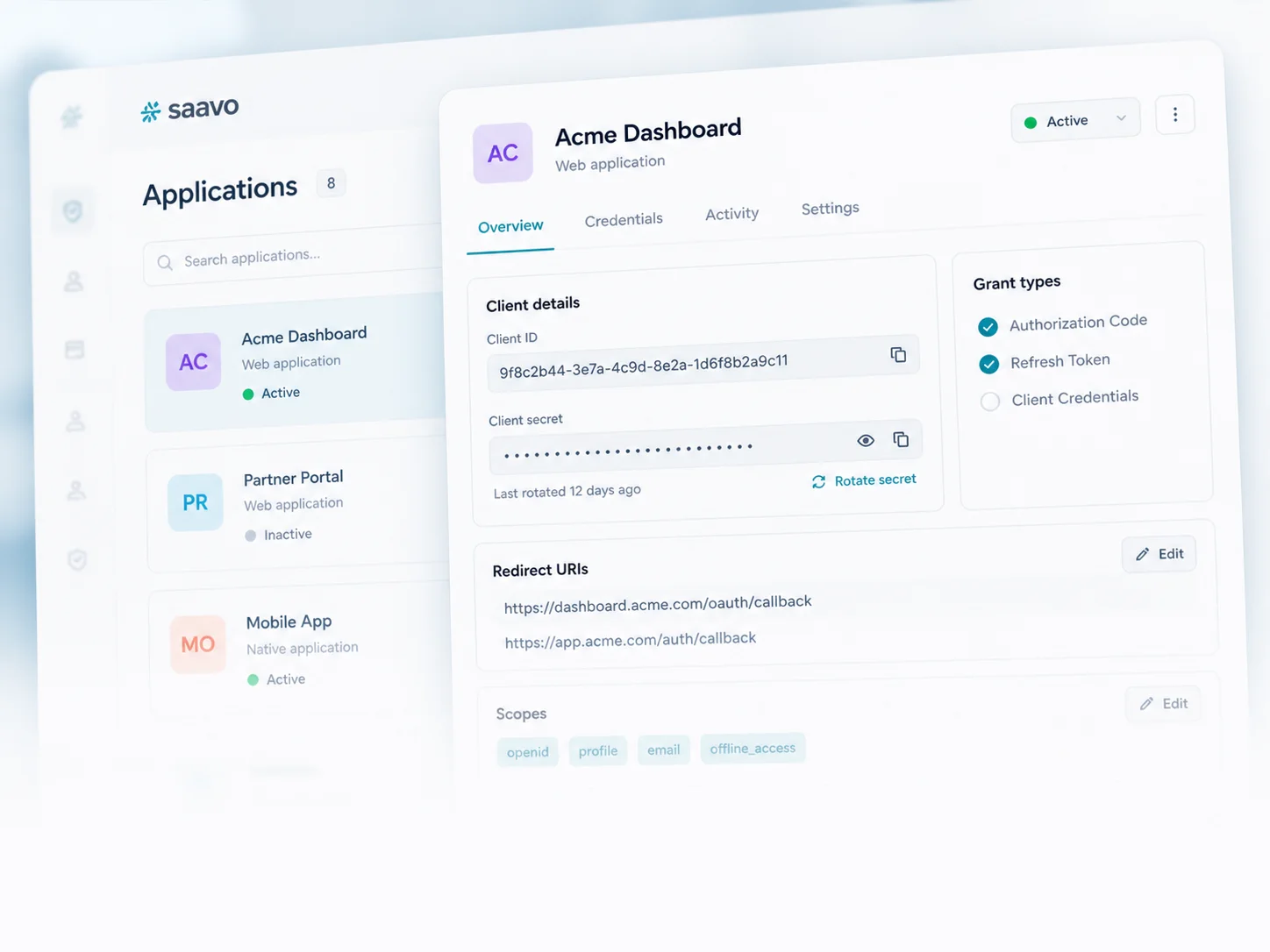Viewport: 1270px width, 952px height.
Task: Focus the Search applications field
Action: [x=294, y=257]
